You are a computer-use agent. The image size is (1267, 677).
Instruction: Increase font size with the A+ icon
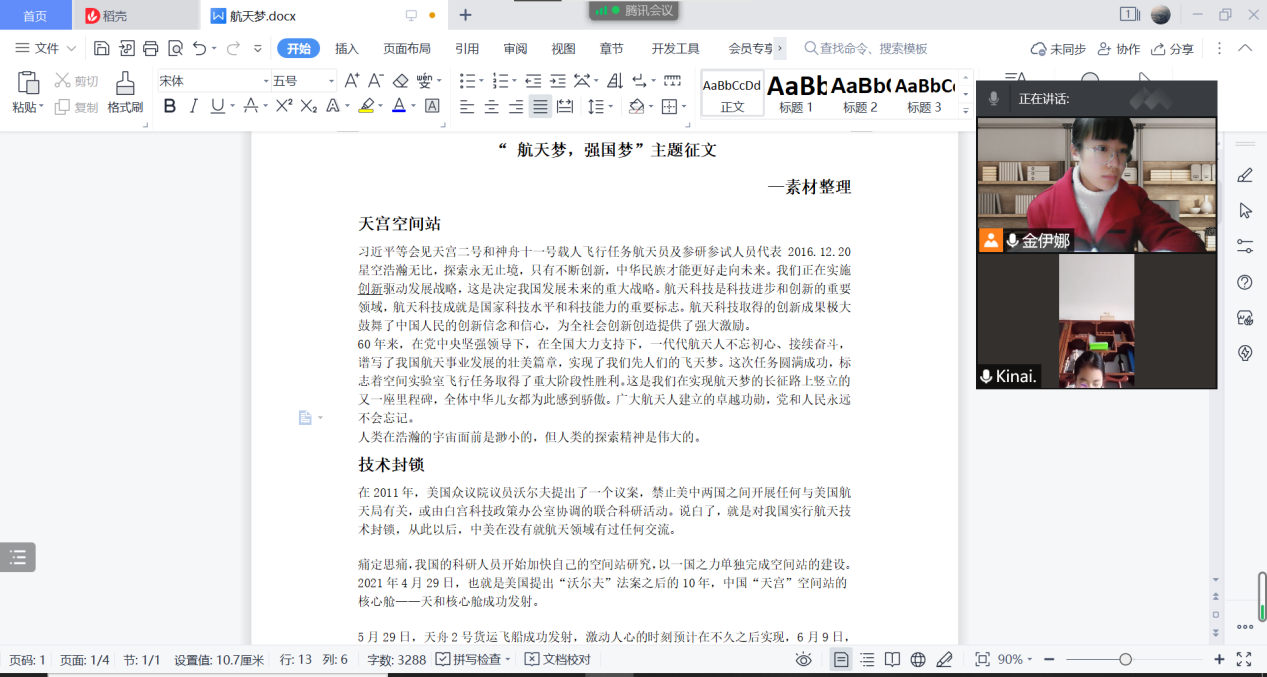coord(351,81)
